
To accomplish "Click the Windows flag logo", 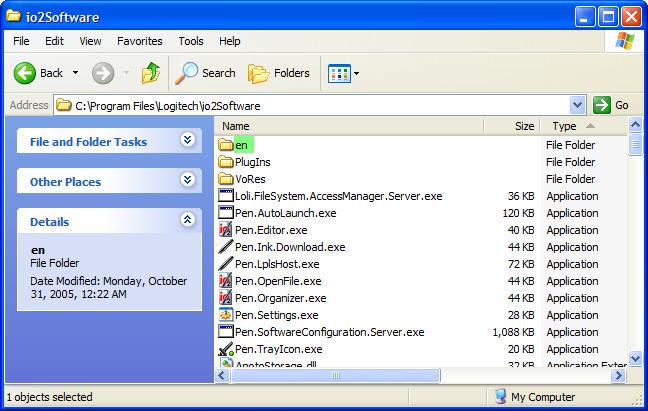I will (x=625, y=41).
